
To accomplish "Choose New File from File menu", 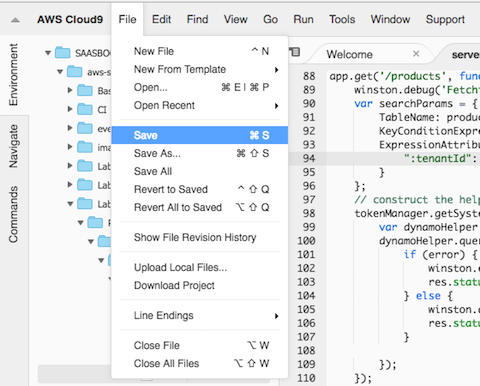I will [200, 51].
